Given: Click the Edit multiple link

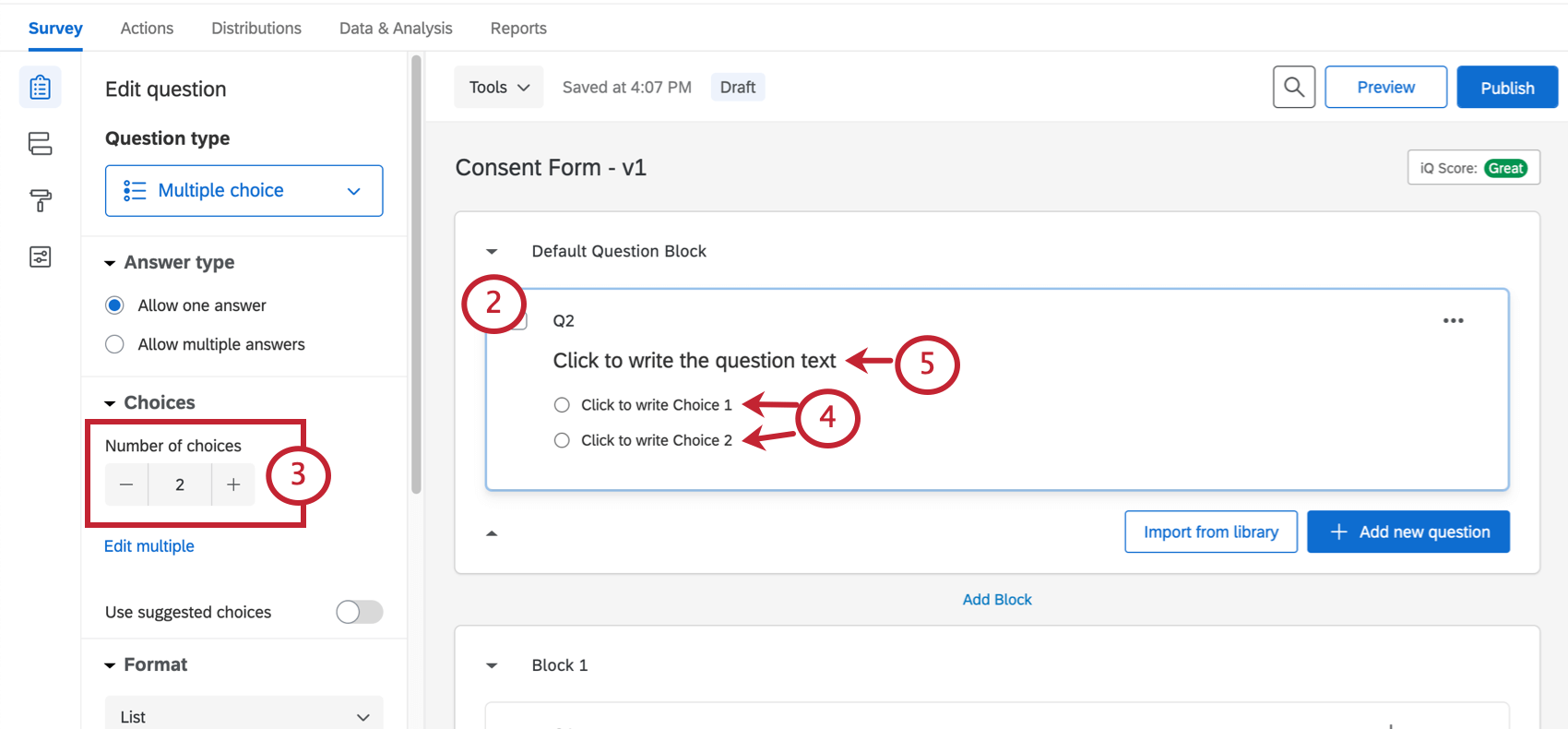Looking at the screenshot, I should 149,546.
